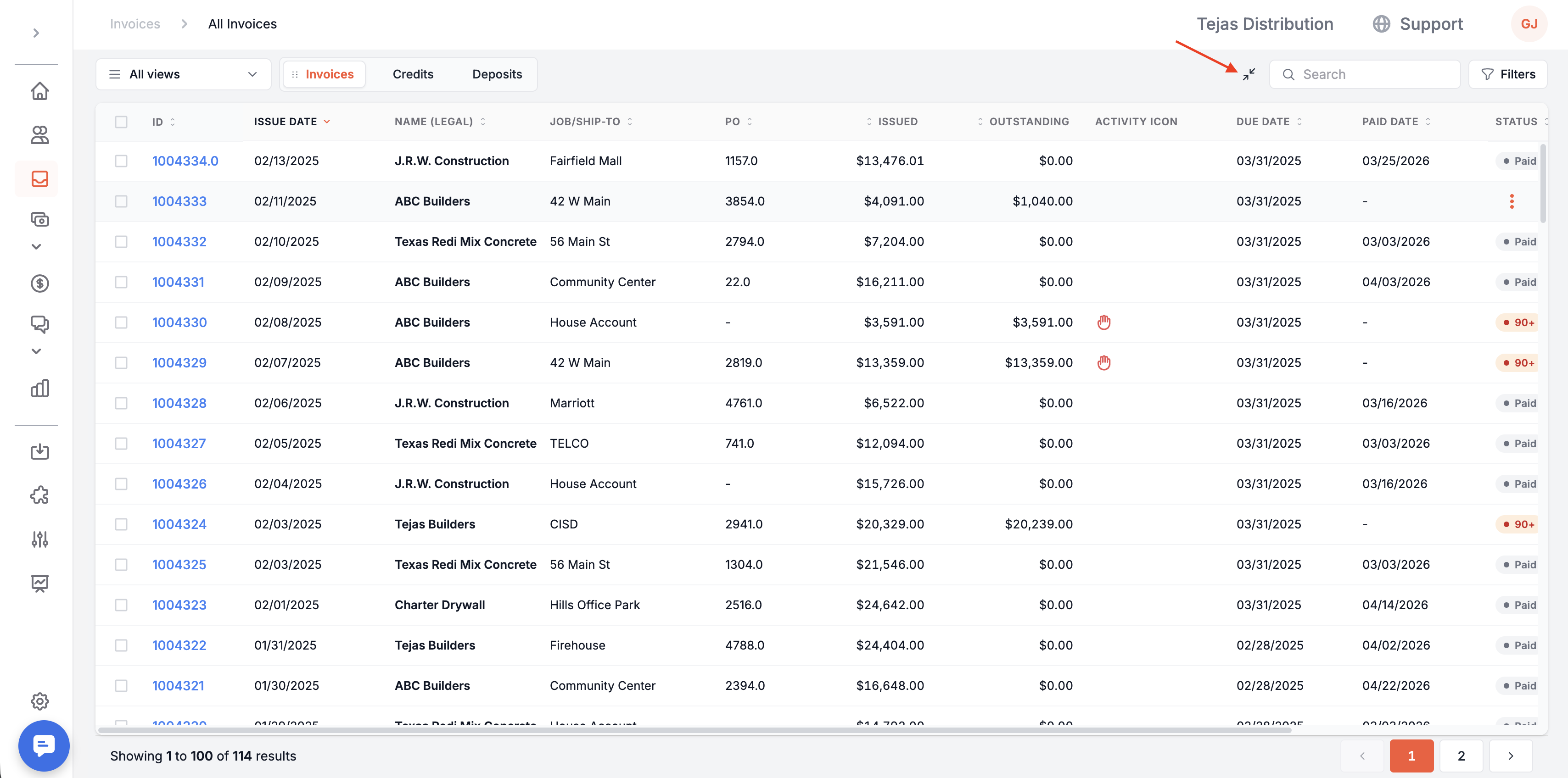Expand the sidebar with the top chevron
This screenshot has width=1568, height=778.
pos(36,33)
